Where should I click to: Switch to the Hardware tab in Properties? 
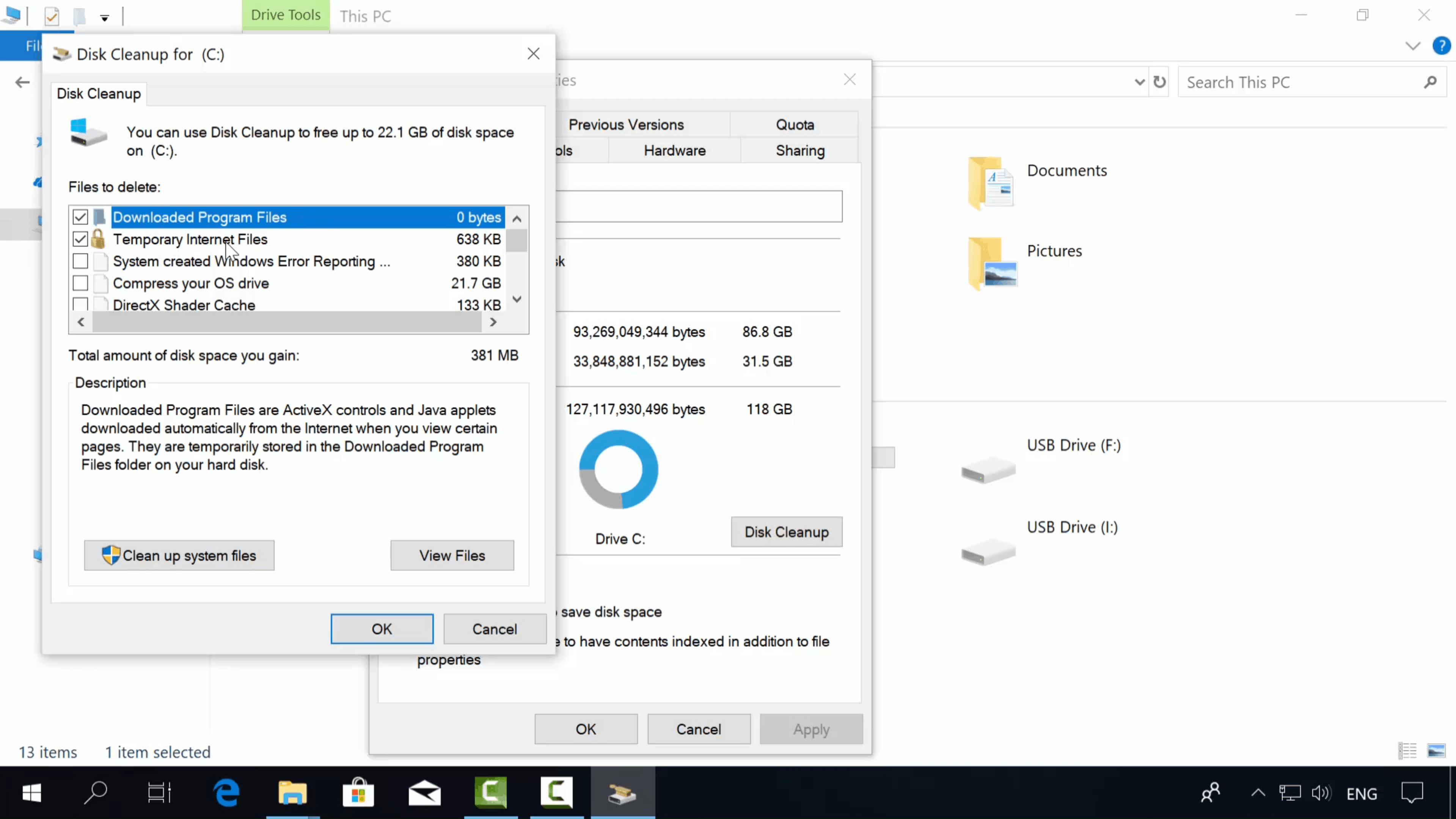pyautogui.click(x=675, y=150)
